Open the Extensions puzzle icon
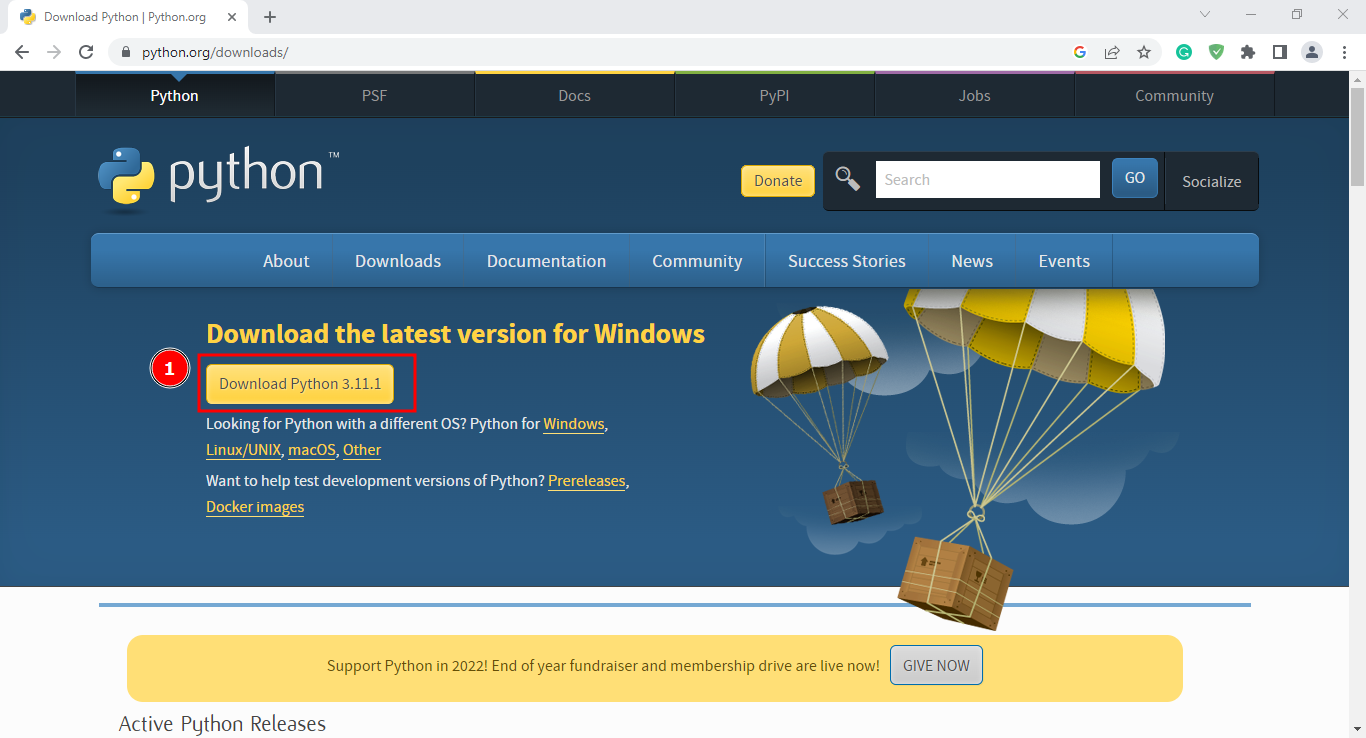This screenshot has width=1366, height=738. (x=1248, y=52)
